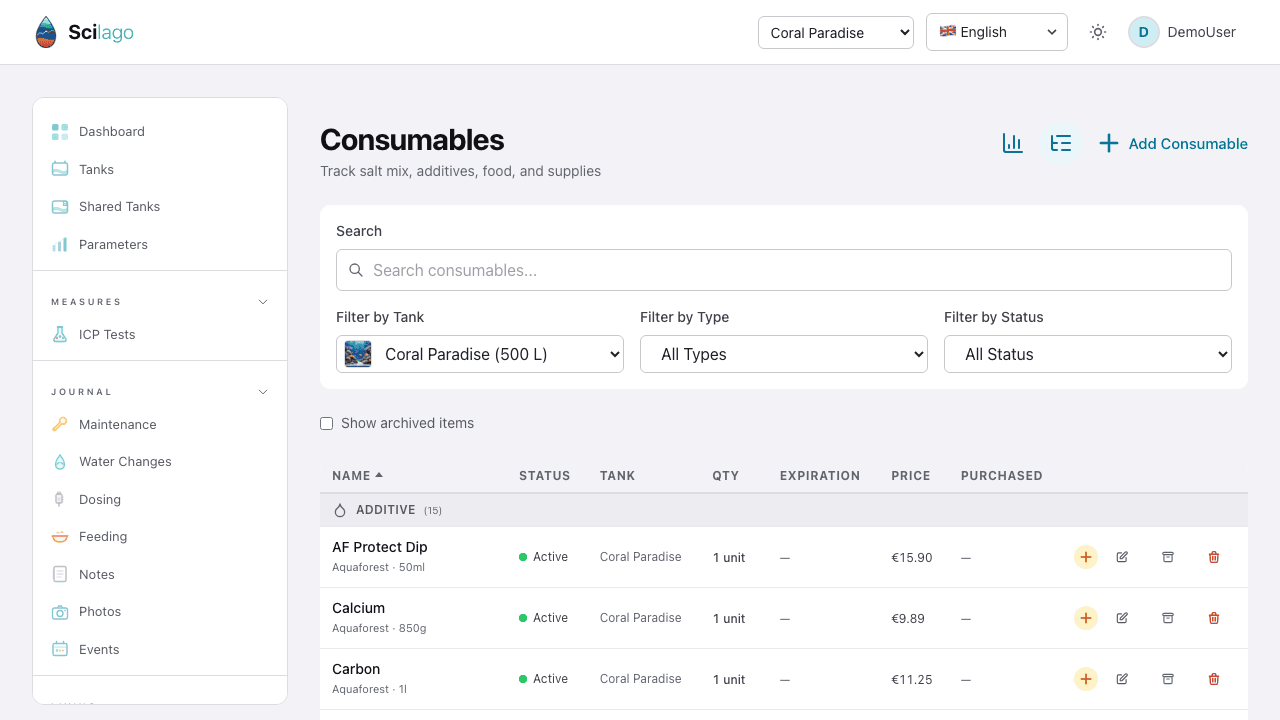Archive the Calcium consumable
The height and width of the screenshot is (720, 1280).
[x=1167, y=618]
